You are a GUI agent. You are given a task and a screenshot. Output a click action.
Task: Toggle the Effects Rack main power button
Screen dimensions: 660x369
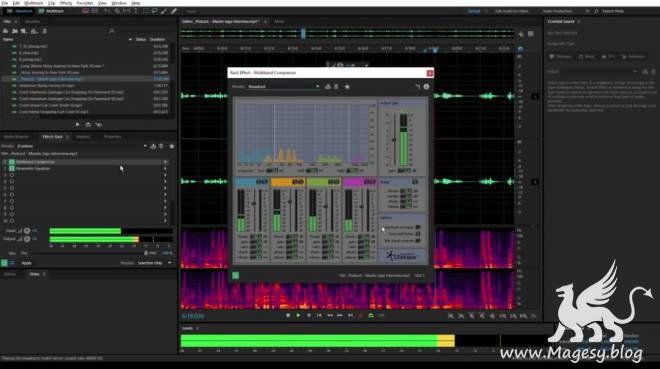4,263
